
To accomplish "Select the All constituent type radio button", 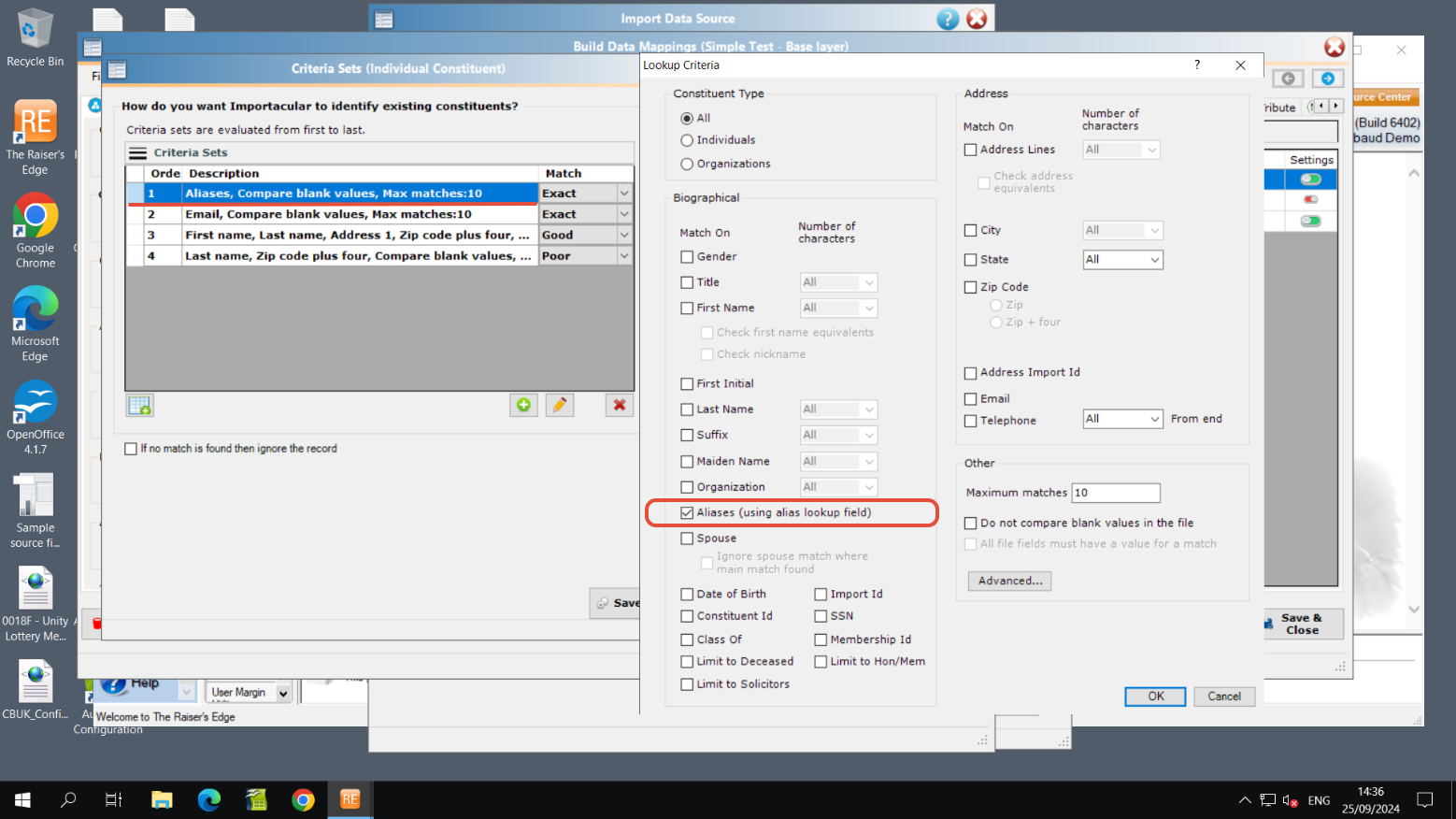I will [x=687, y=119].
